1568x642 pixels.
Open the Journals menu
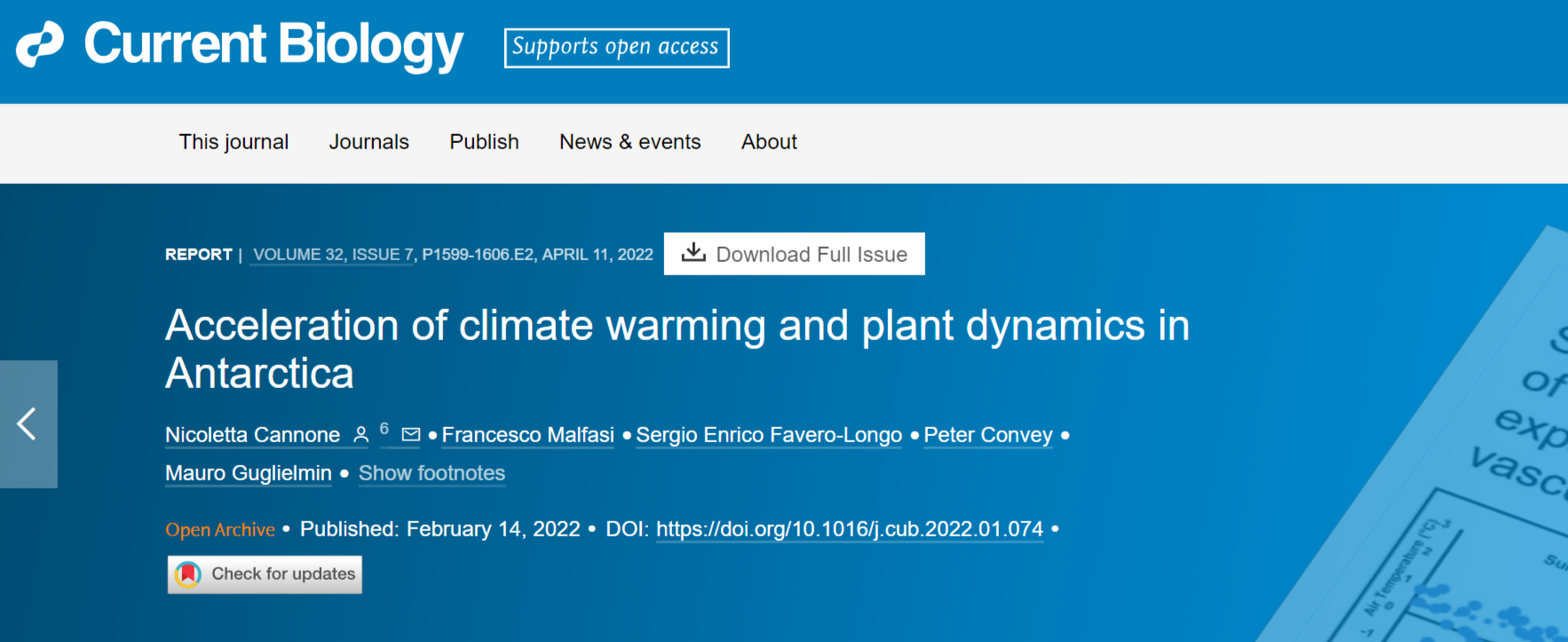pyautogui.click(x=368, y=142)
